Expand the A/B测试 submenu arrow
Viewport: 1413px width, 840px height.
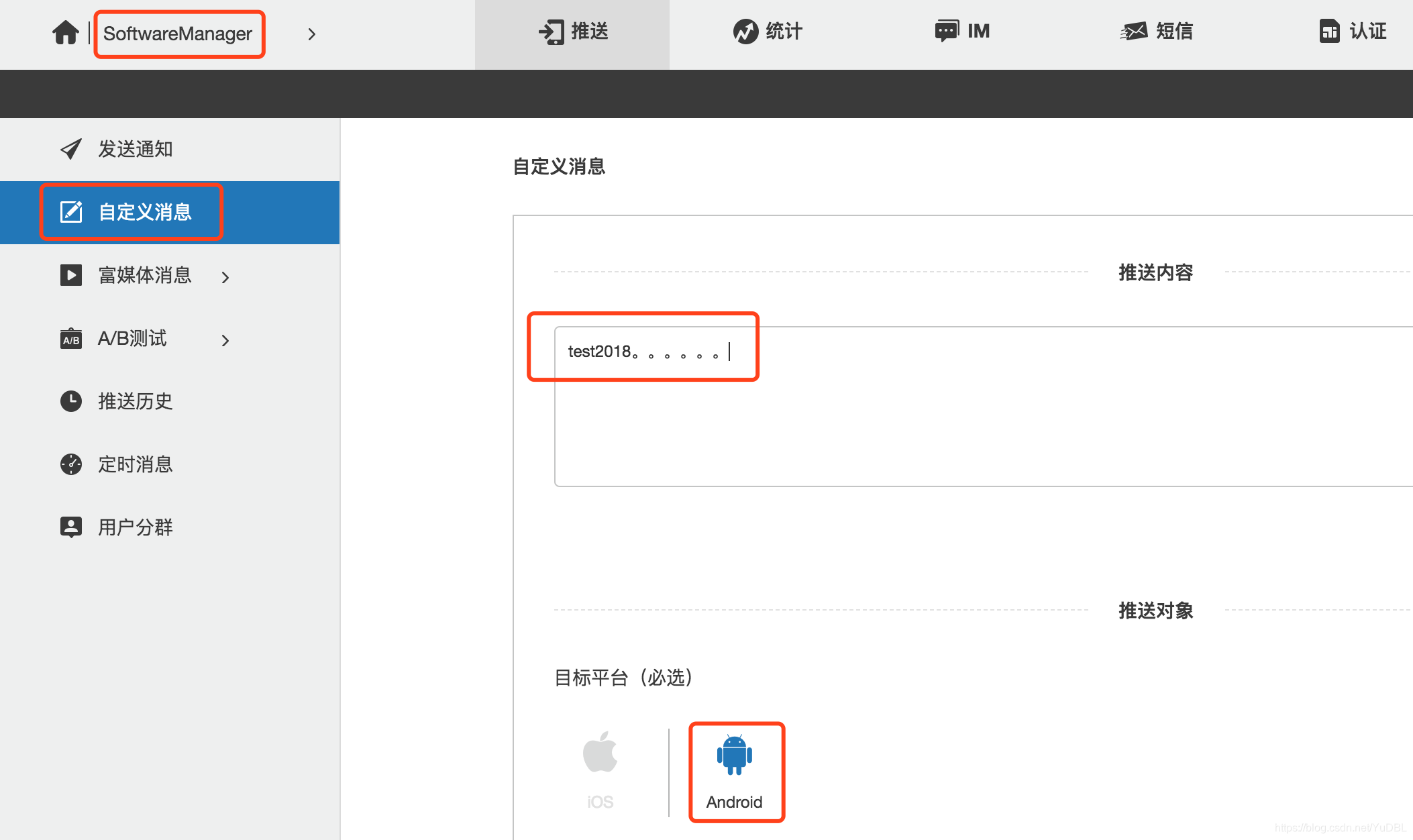tap(225, 340)
